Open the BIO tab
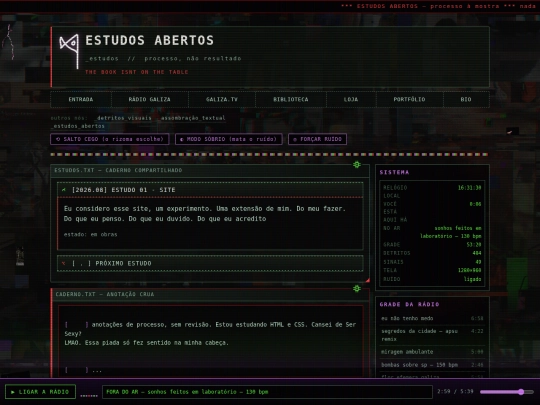The width and height of the screenshot is (540, 405). (x=466, y=100)
